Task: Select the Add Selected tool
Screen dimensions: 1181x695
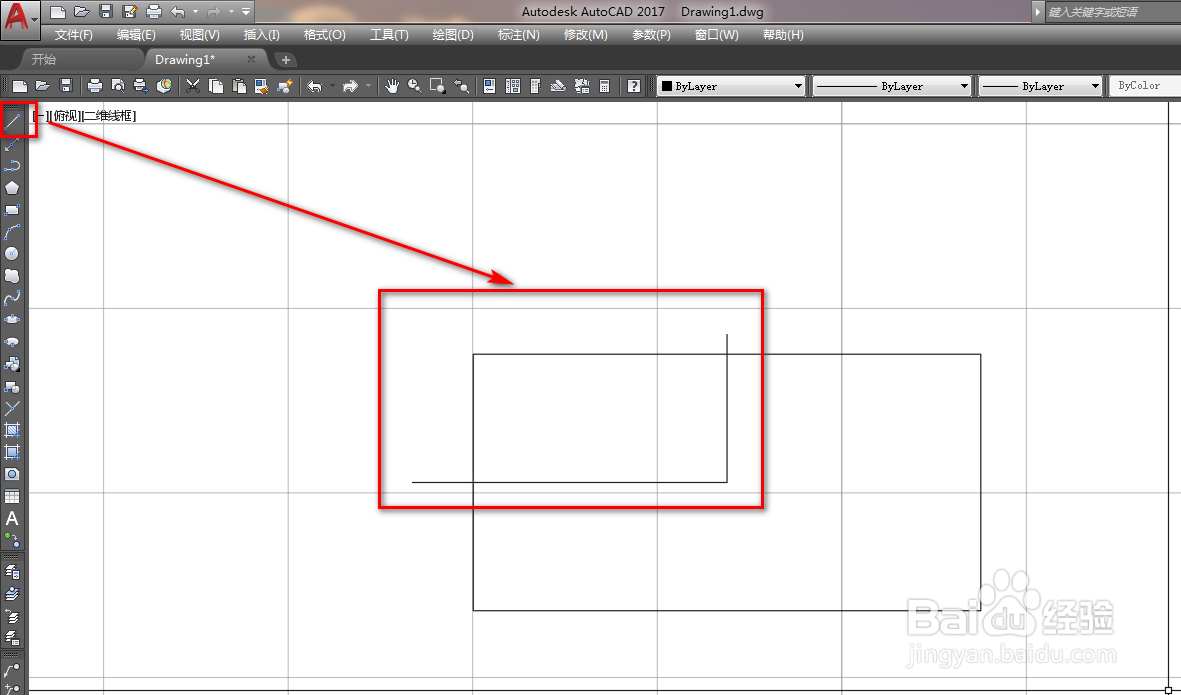Action: tap(12, 540)
